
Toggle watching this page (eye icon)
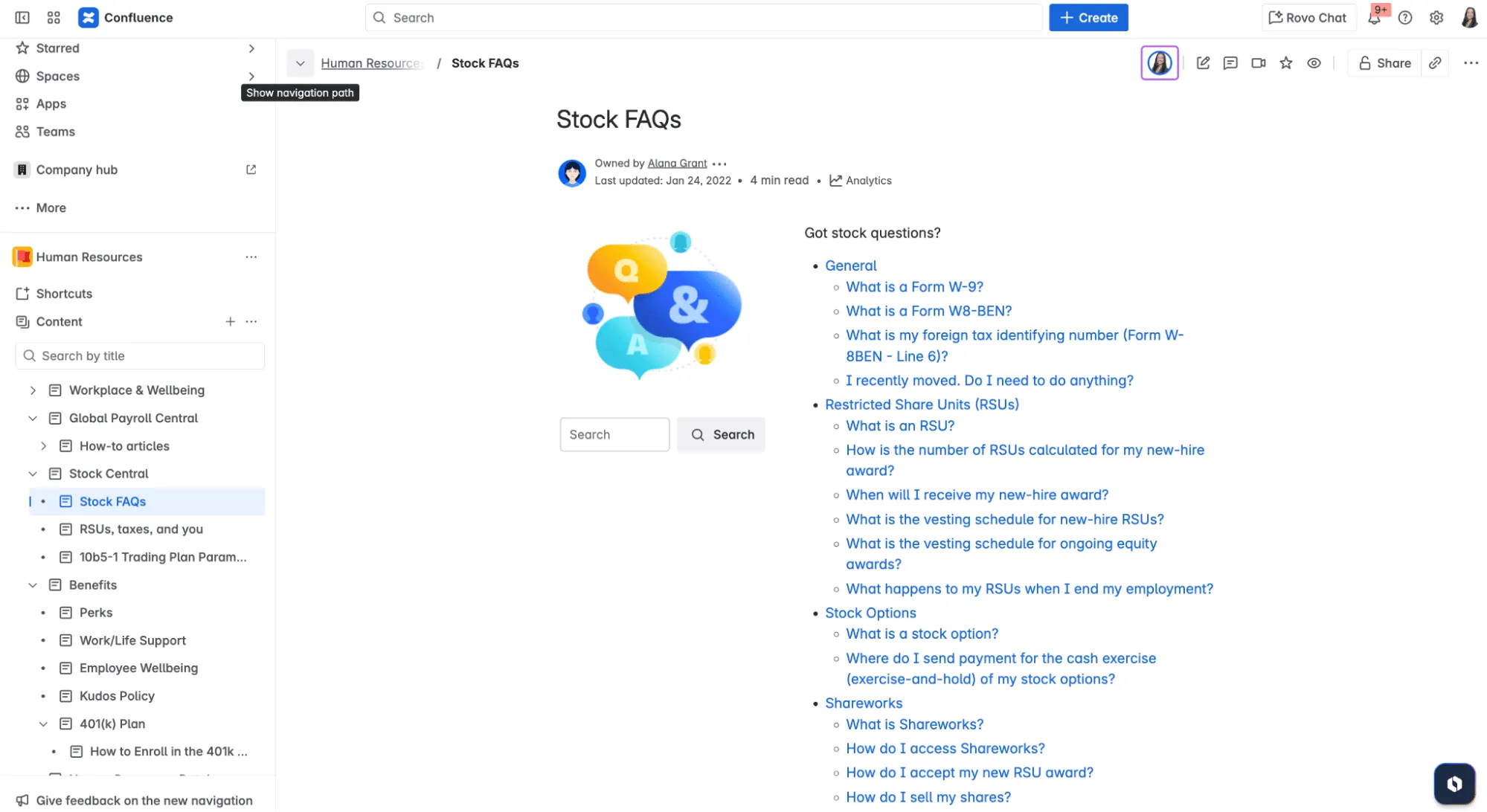click(1314, 63)
